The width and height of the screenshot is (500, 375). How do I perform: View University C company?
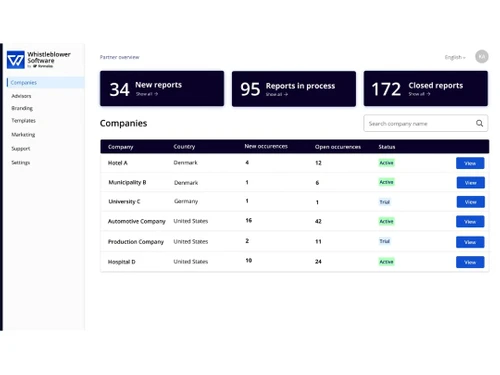click(470, 202)
